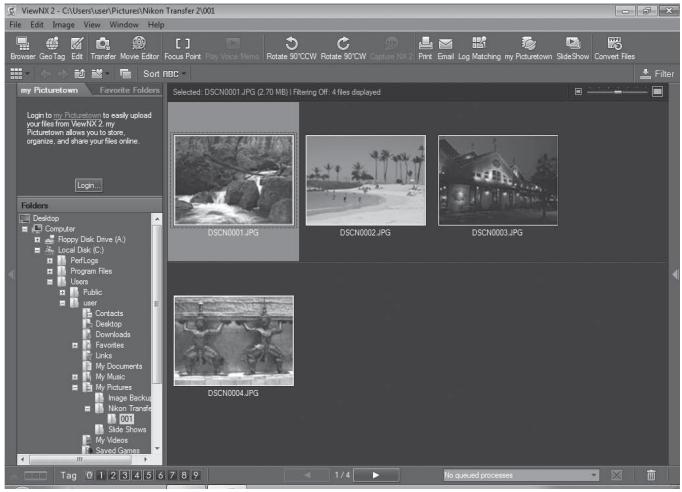Collapse the Computer tree node

[x=25, y=229]
